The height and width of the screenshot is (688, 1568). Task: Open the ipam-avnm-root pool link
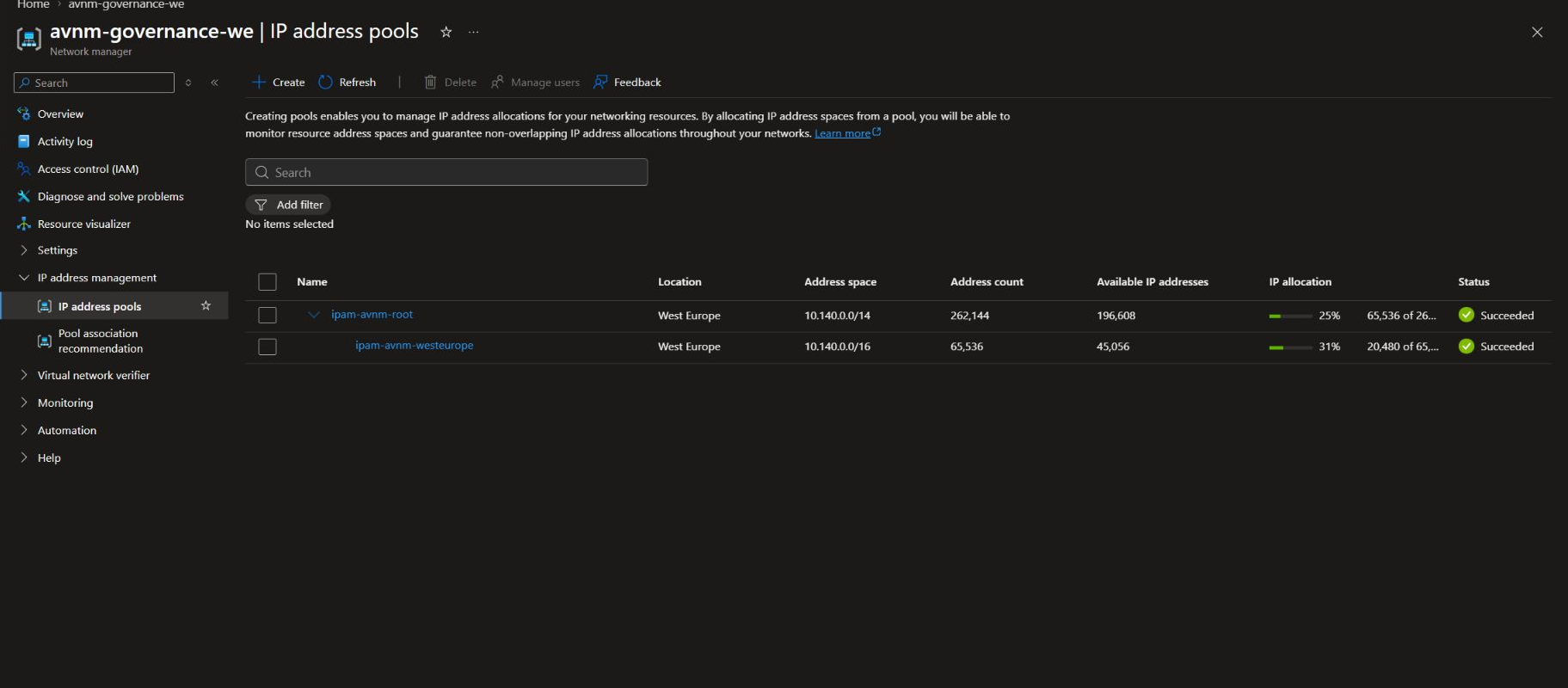372,315
